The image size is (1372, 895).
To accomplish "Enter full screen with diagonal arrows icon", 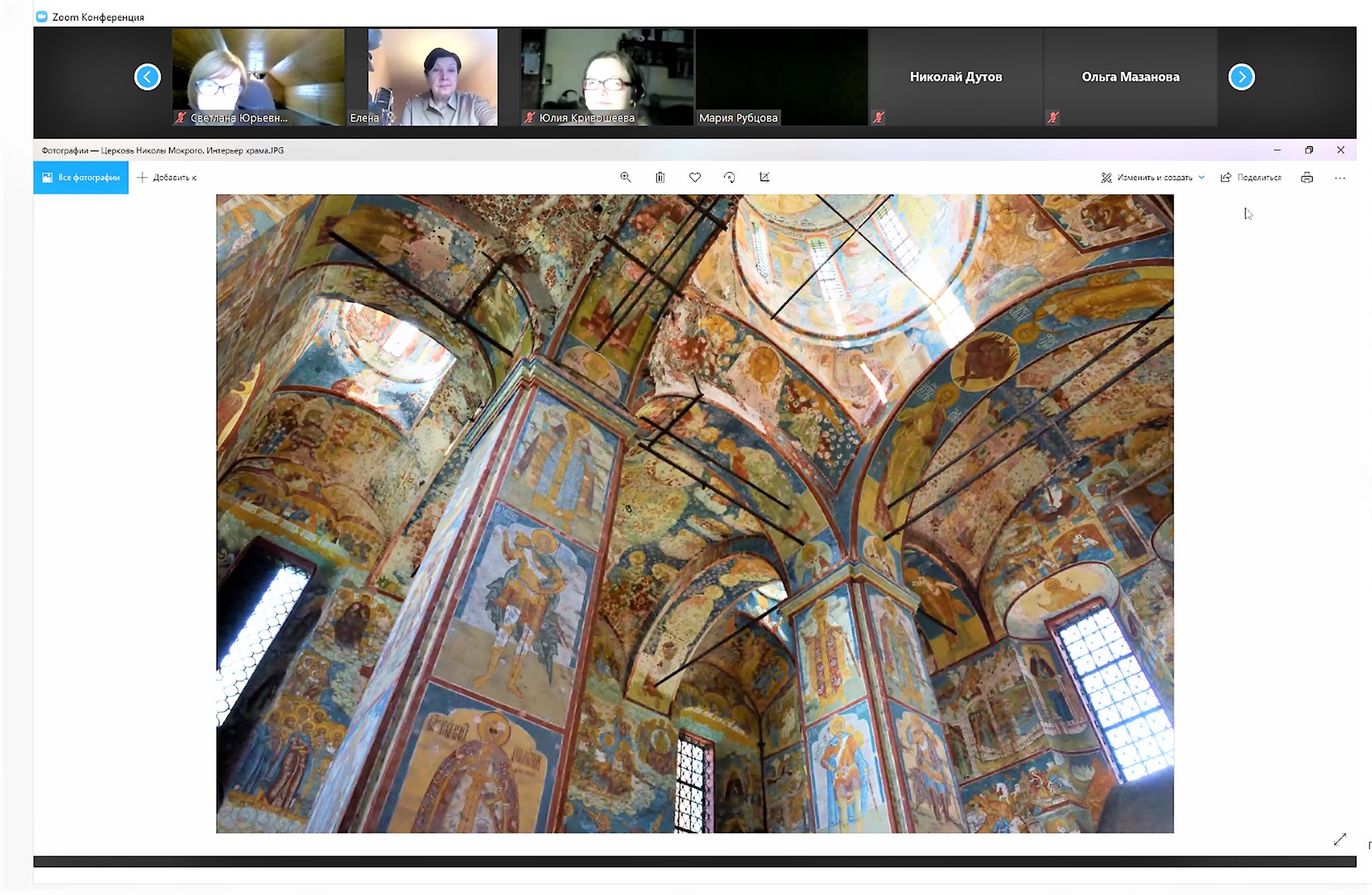I will point(1340,839).
